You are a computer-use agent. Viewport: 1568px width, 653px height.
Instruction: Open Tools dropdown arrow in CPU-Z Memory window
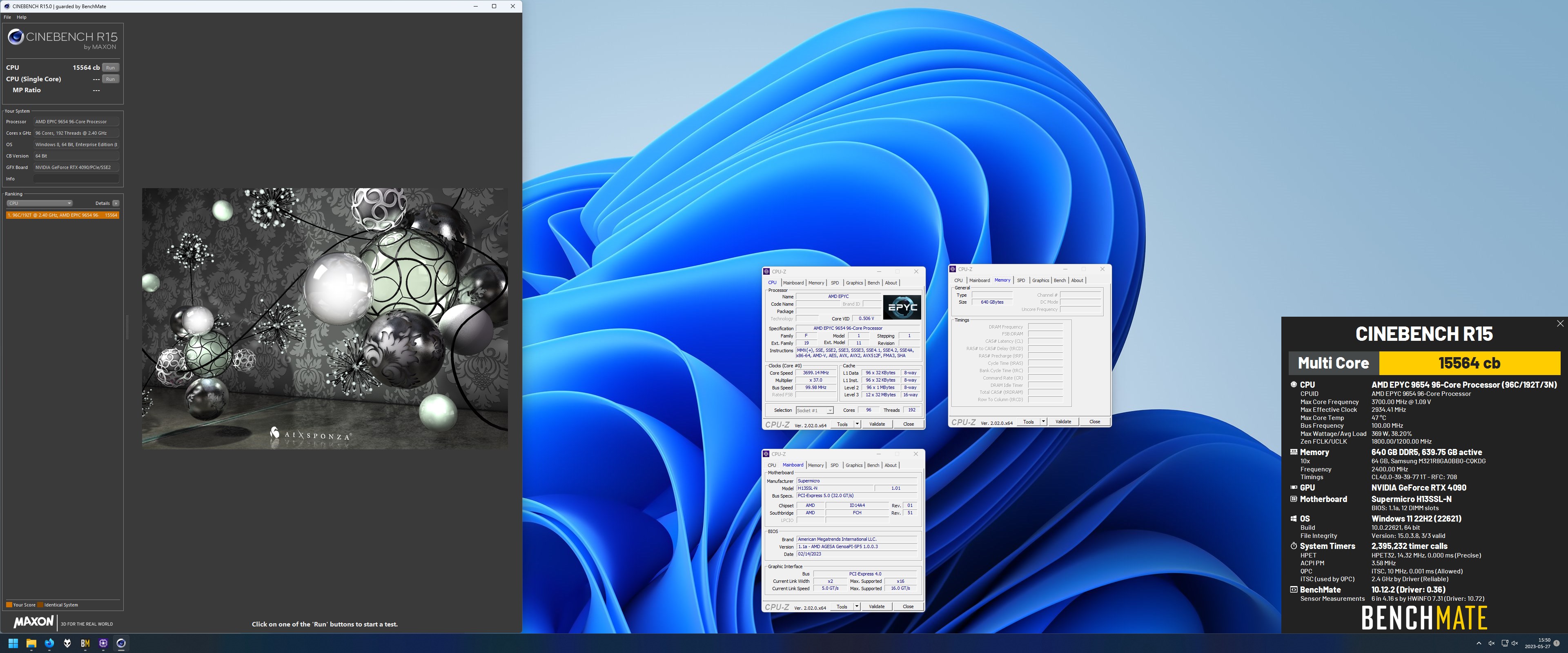click(1043, 422)
